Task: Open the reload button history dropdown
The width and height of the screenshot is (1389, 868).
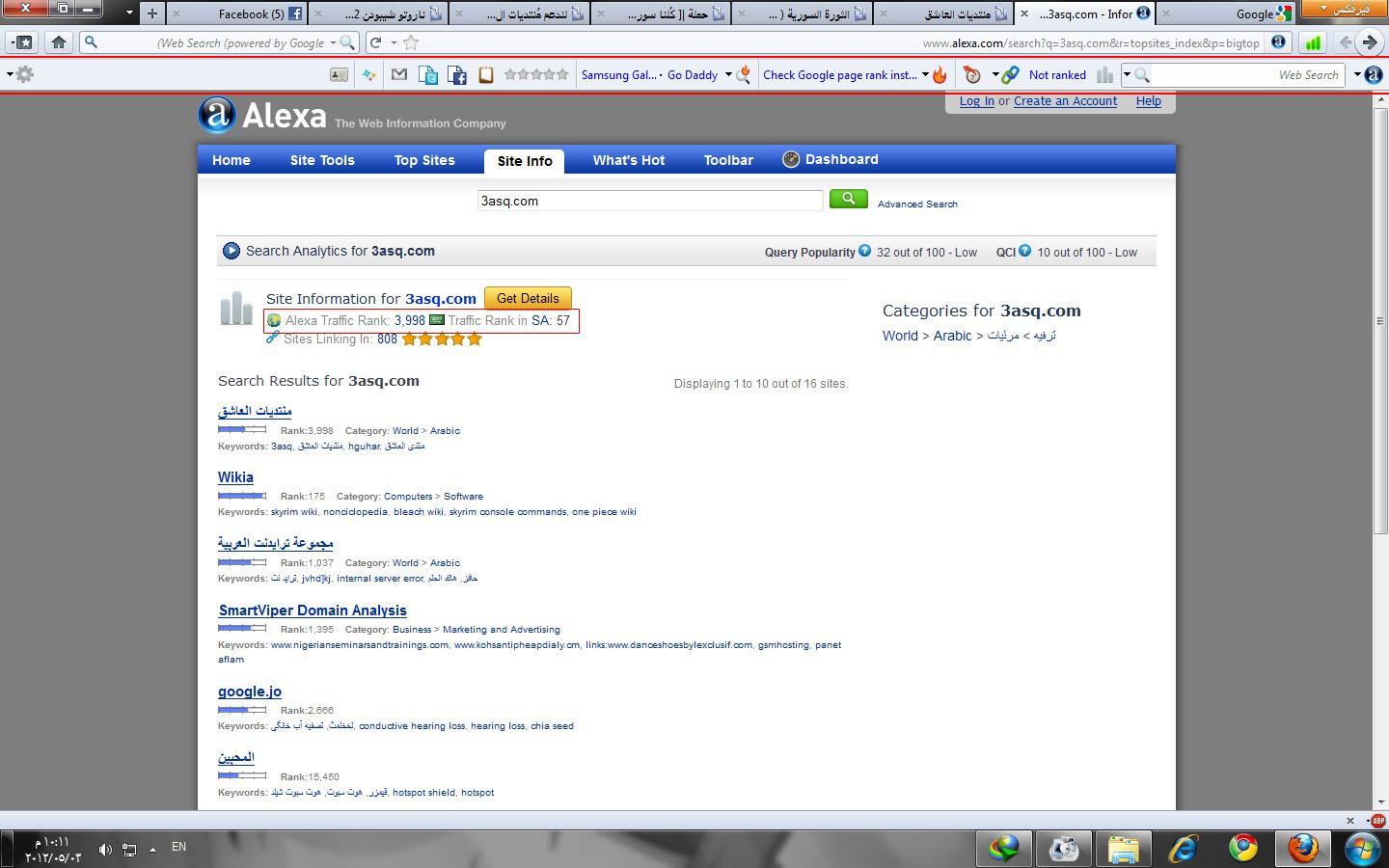Action: tap(394, 42)
